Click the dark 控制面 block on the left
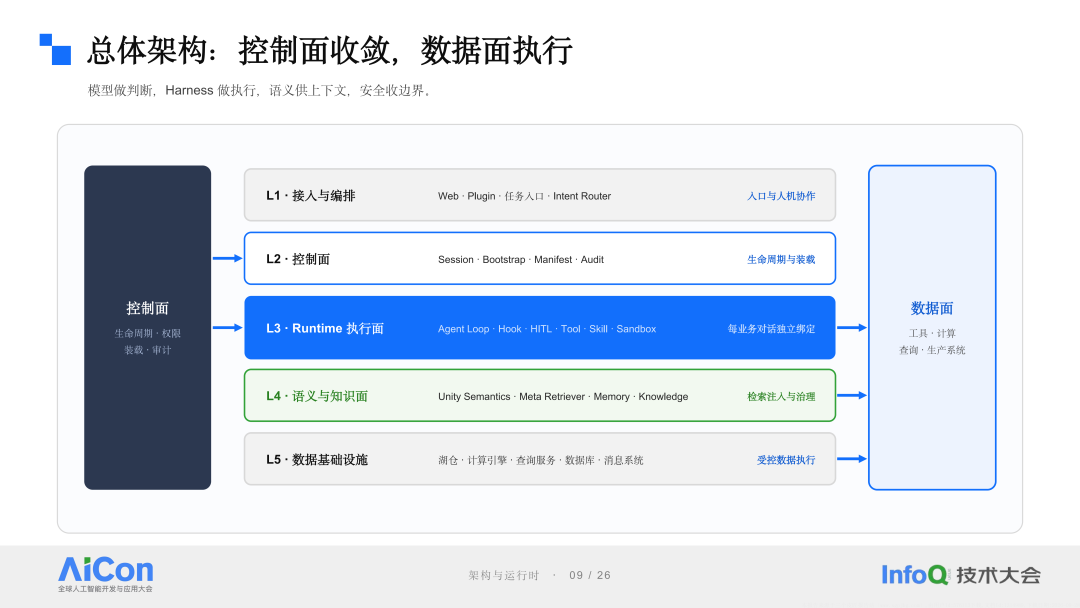Image resolution: width=1080 pixels, height=608 pixels. 147,327
